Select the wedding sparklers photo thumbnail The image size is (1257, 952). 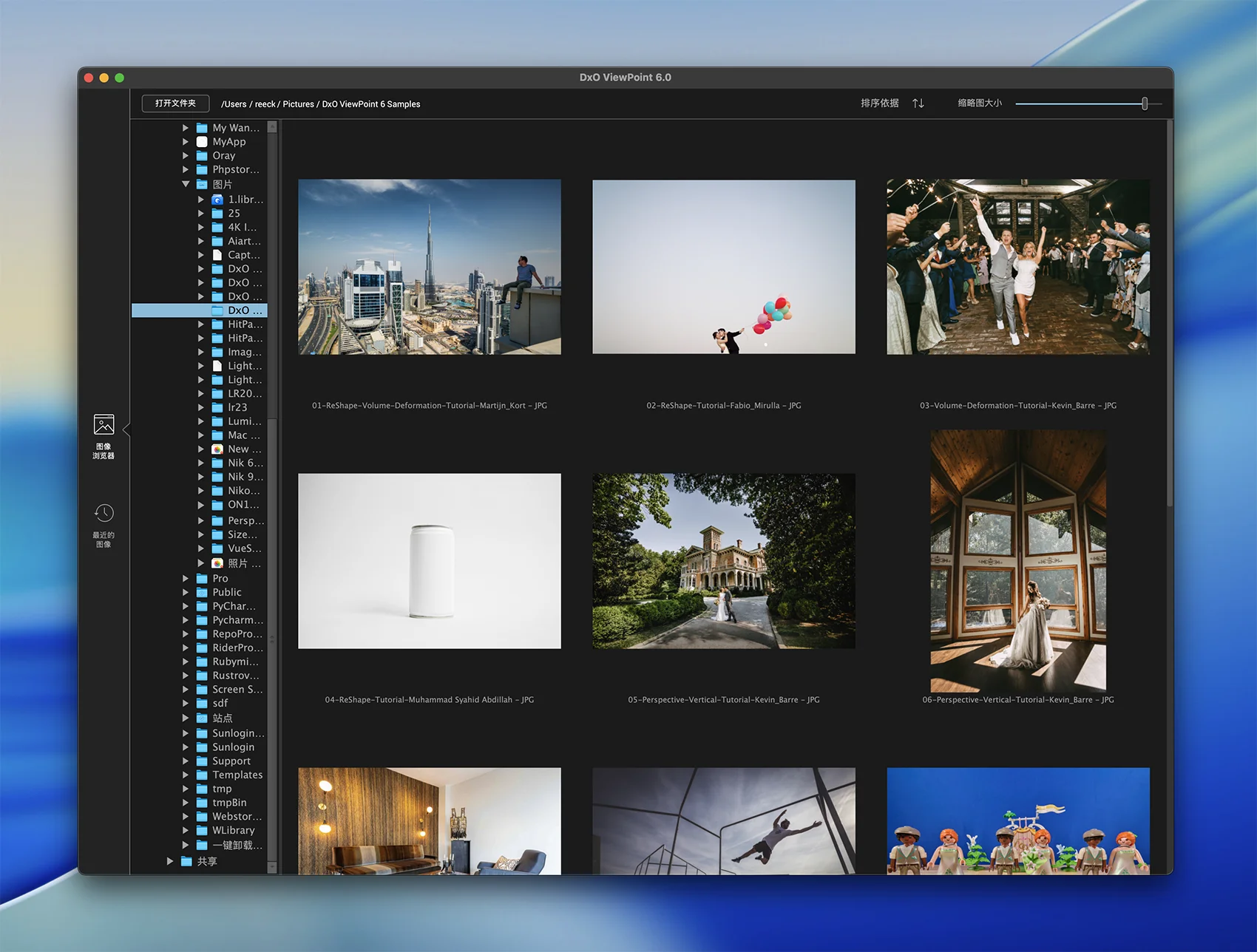[1018, 267]
